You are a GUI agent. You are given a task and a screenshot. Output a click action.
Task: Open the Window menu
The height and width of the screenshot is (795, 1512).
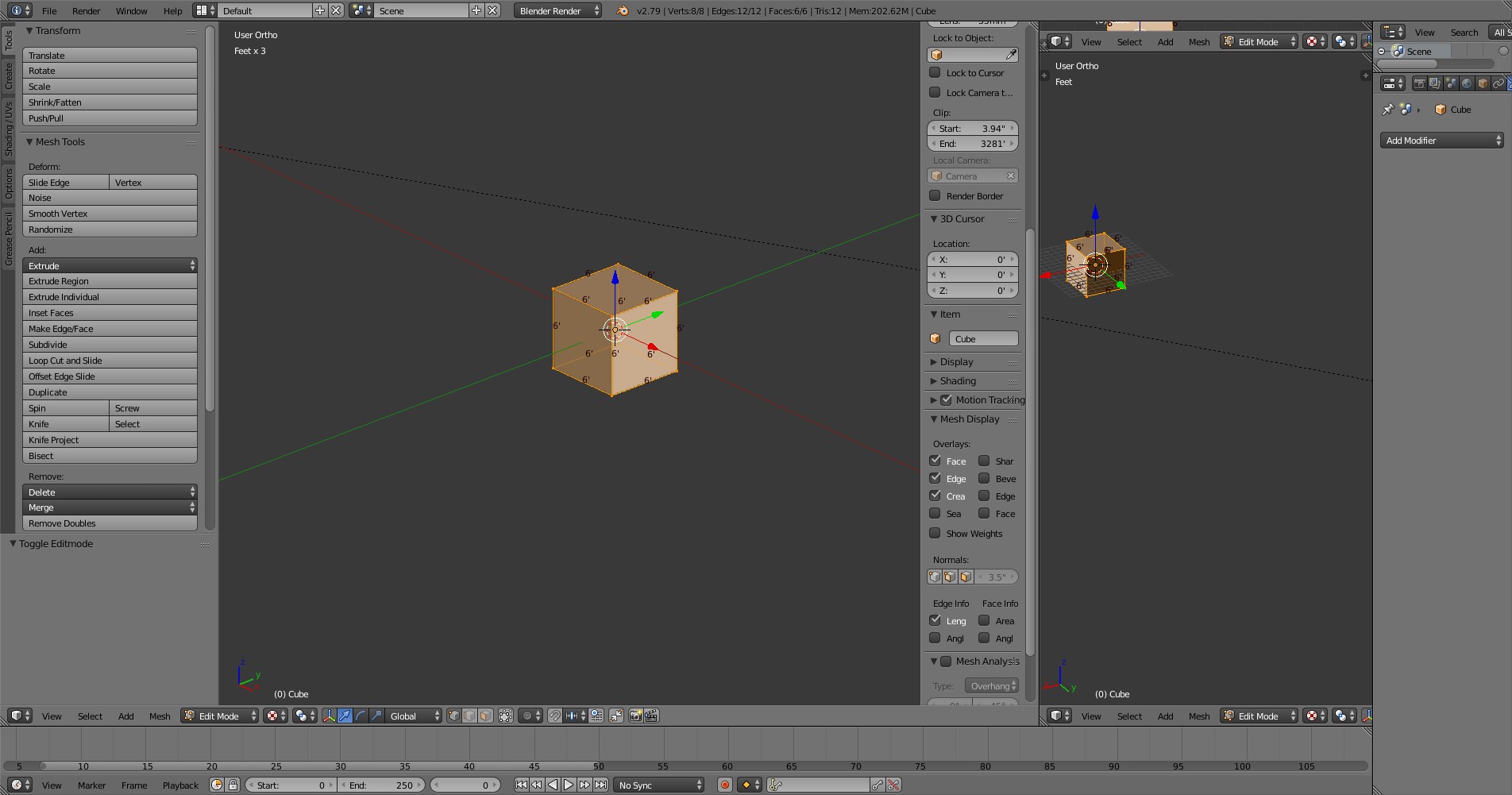pos(131,10)
